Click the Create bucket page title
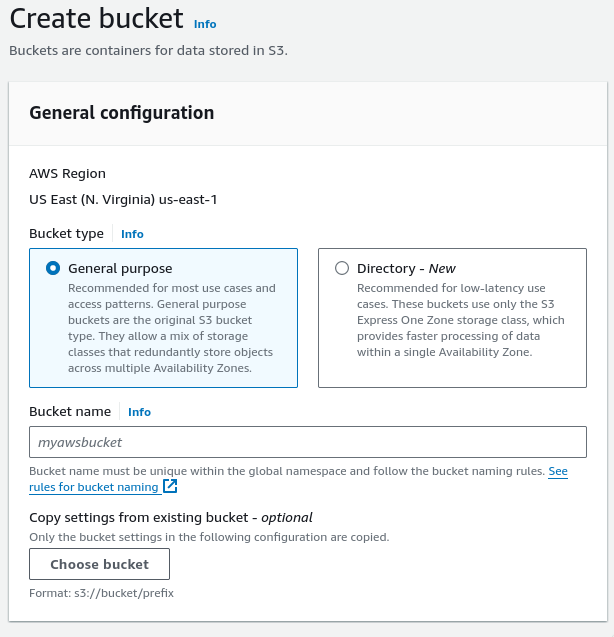The width and height of the screenshot is (614, 637). pos(96,19)
